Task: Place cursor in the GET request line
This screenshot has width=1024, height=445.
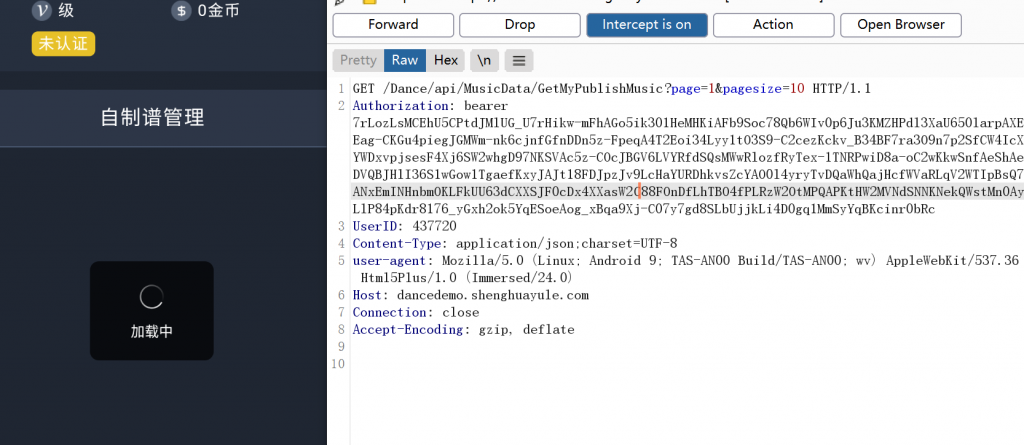Action: coord(600,89)
